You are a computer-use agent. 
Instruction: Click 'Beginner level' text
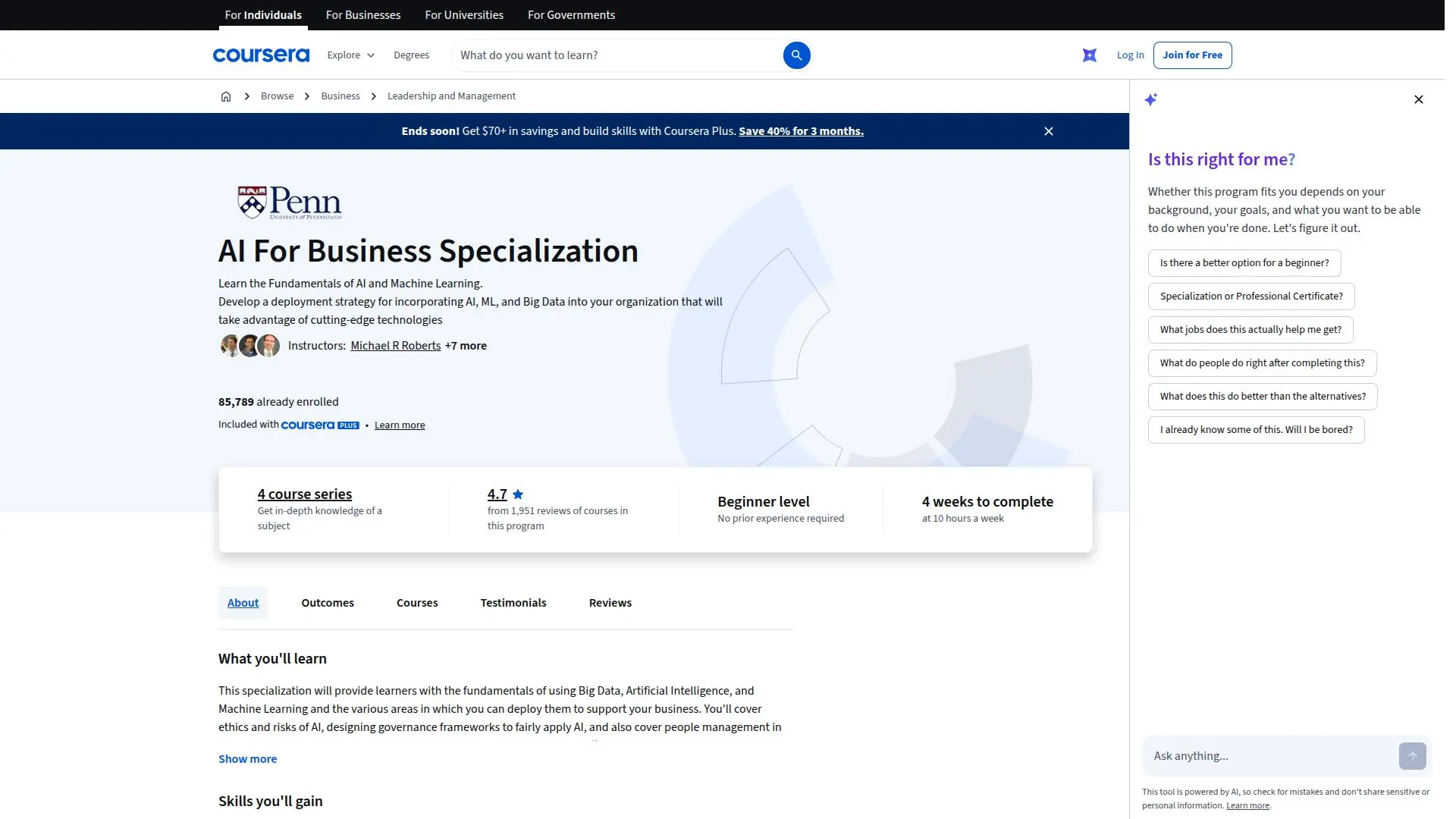click(x=764, y=502)
